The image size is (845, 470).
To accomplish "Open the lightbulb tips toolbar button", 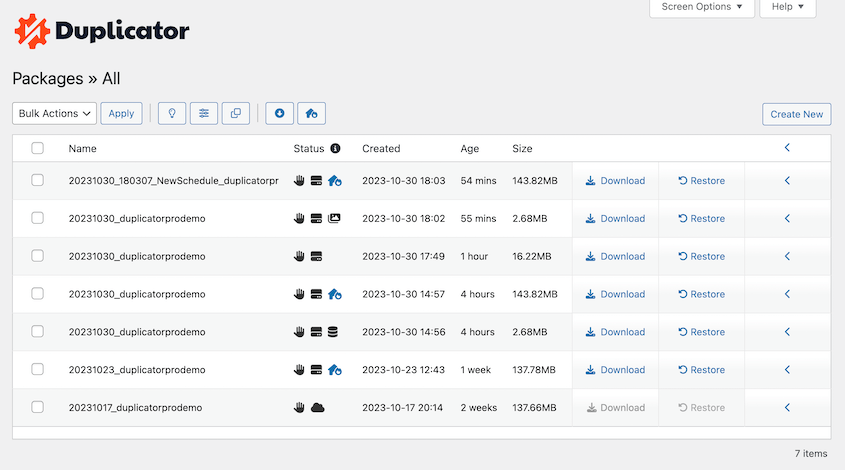I will coord(172,113).
